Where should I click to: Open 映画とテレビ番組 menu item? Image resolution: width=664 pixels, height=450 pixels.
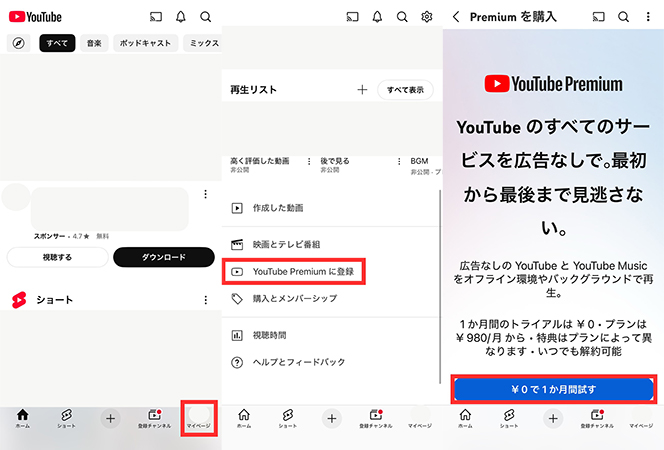click(x=330, y=244)
